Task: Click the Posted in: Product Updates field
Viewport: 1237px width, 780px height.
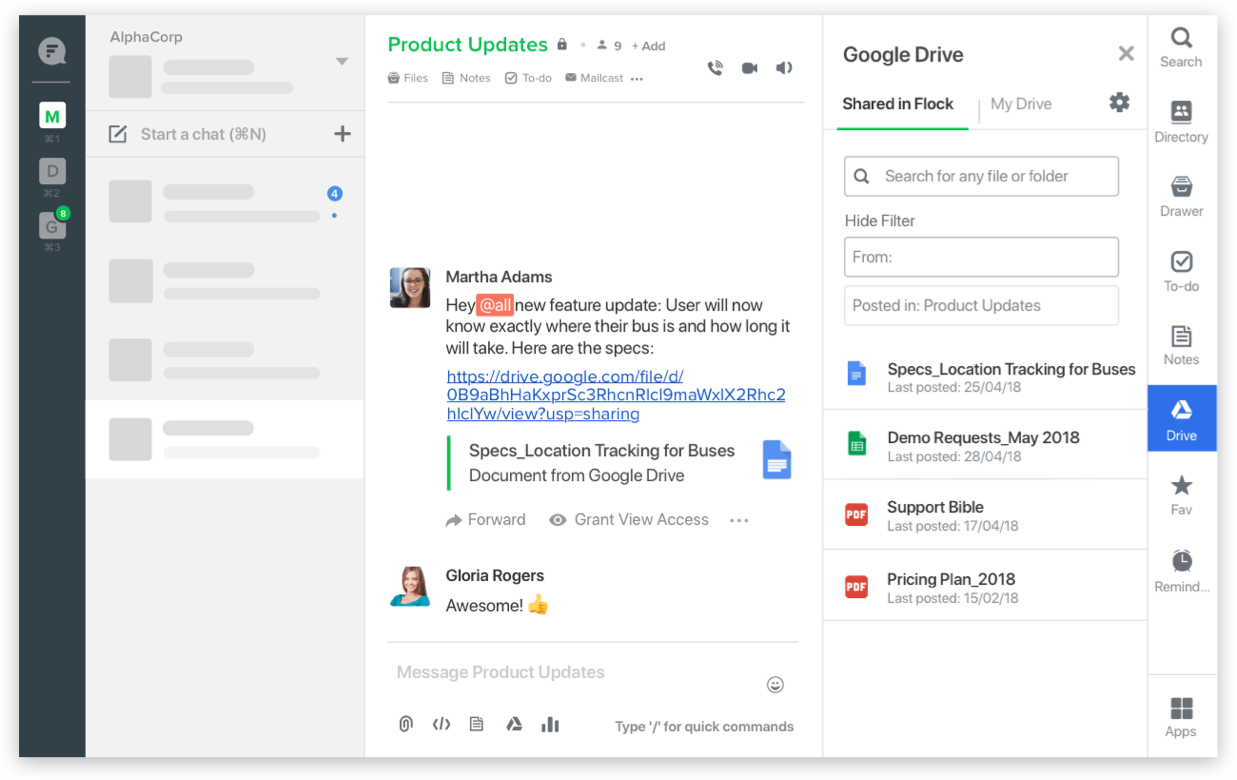Action: tap(981, 306)
